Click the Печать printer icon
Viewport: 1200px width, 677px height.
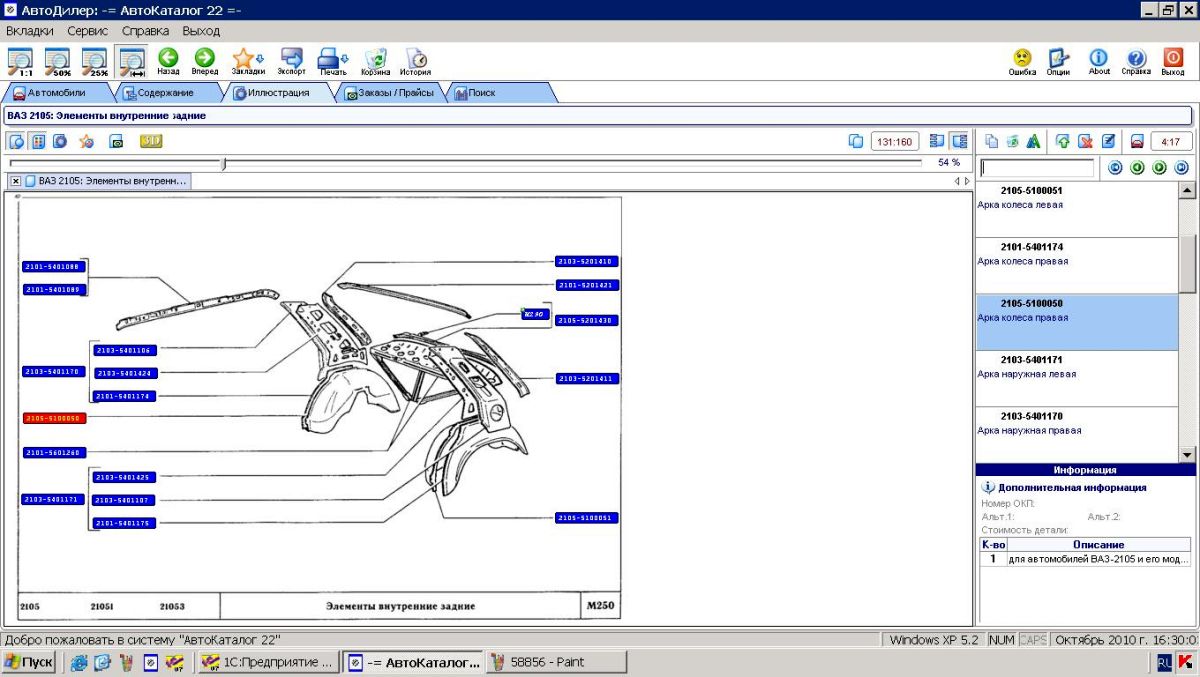click(333, 62)
